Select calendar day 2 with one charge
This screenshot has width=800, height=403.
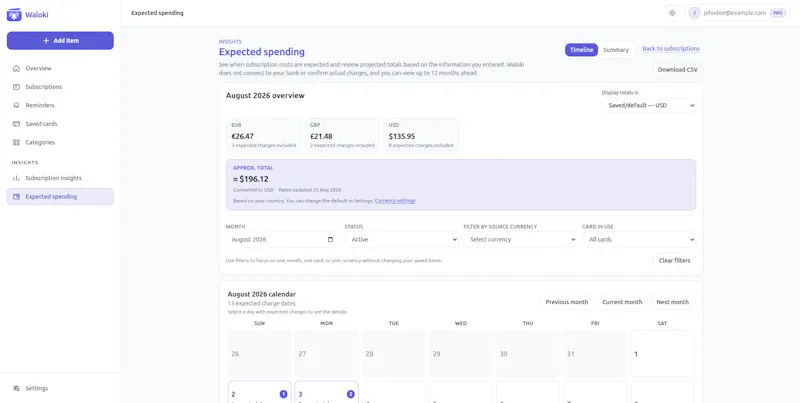tap(260, 392)
